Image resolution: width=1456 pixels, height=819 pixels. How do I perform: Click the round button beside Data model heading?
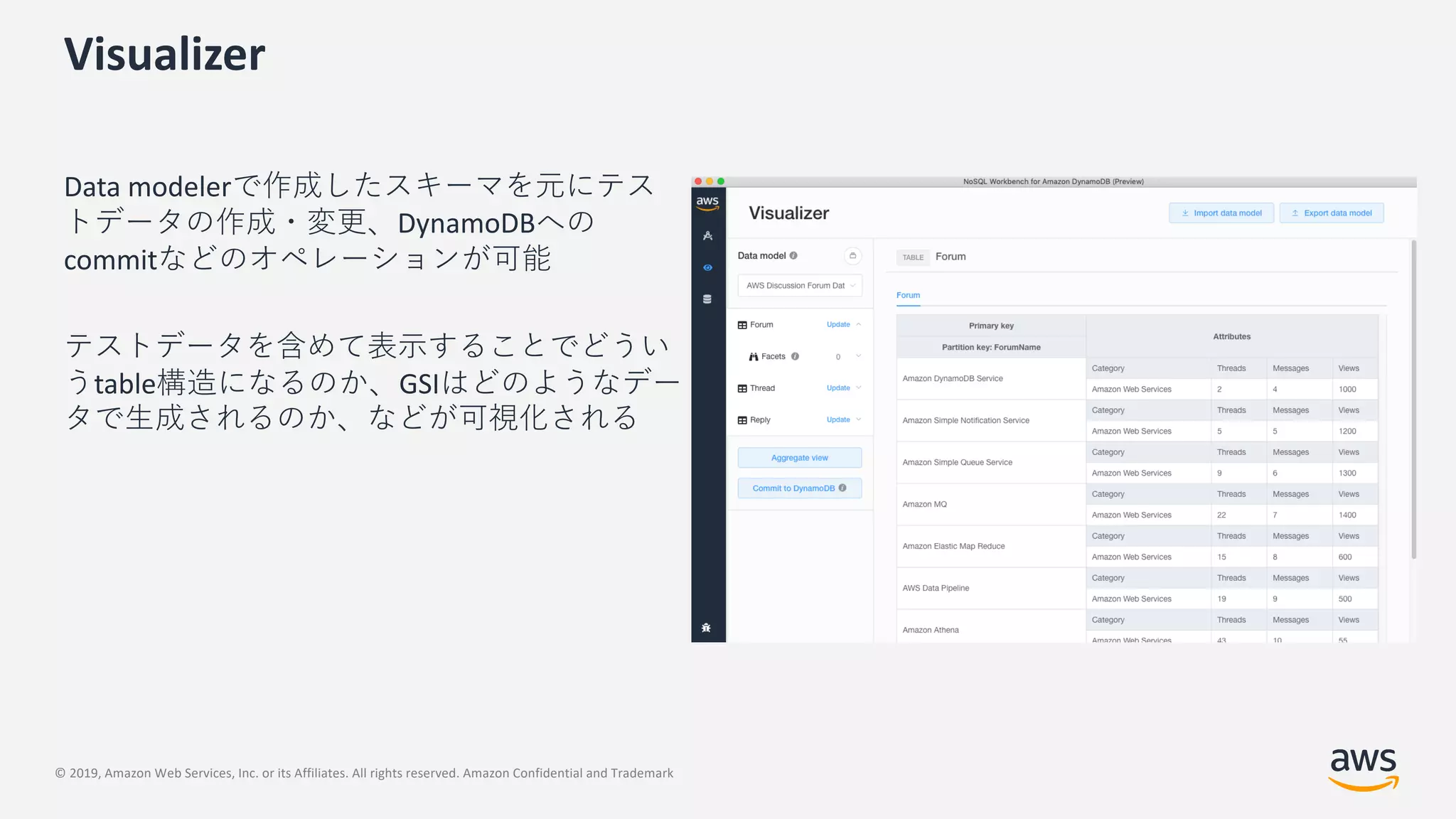click(853, 256)
